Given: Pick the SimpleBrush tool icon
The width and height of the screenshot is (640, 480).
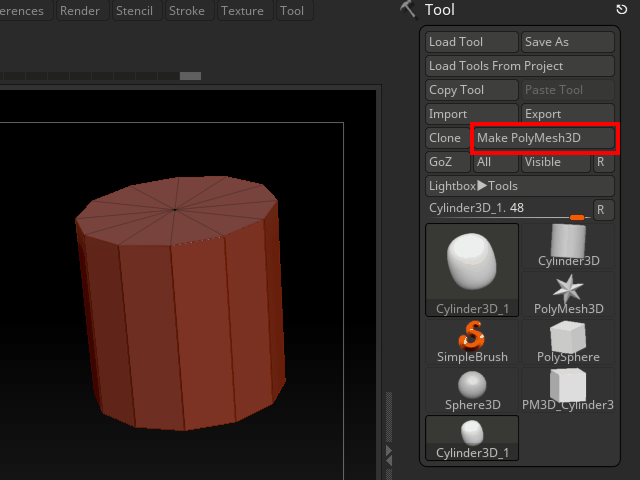Looking at the screenshot, I should coord(472,342).
